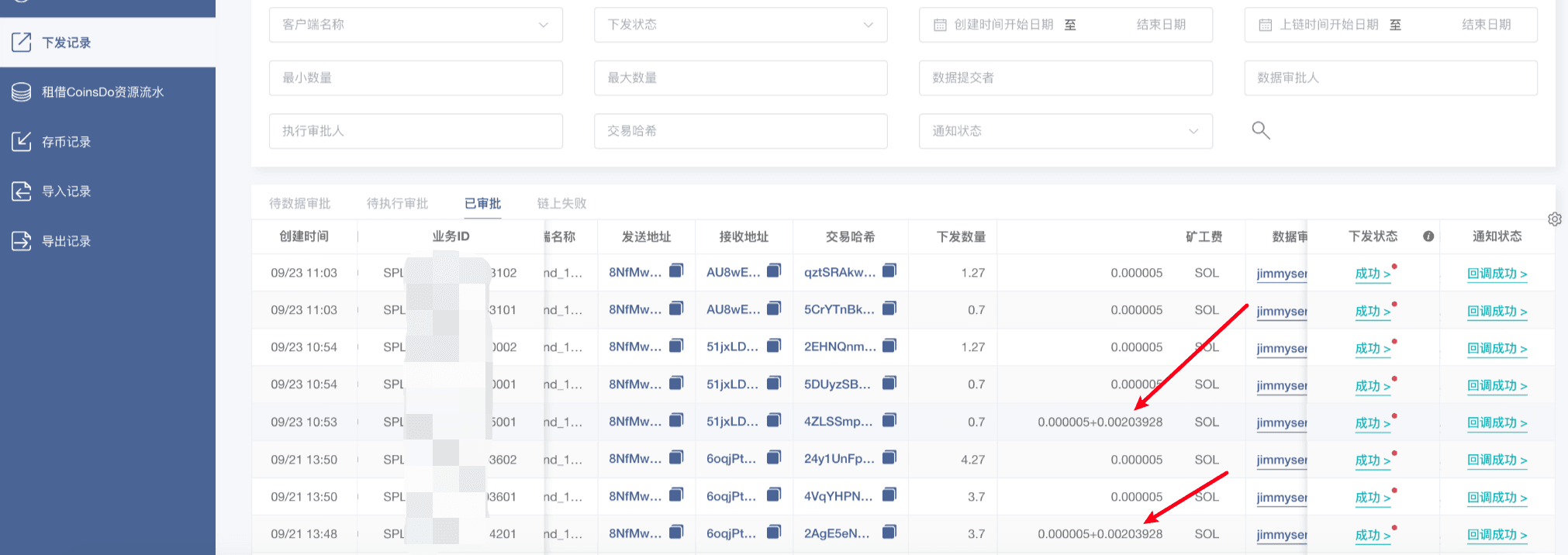Open table column settings gear
Screen dimensions: 1568x555
coord(1554,219)
